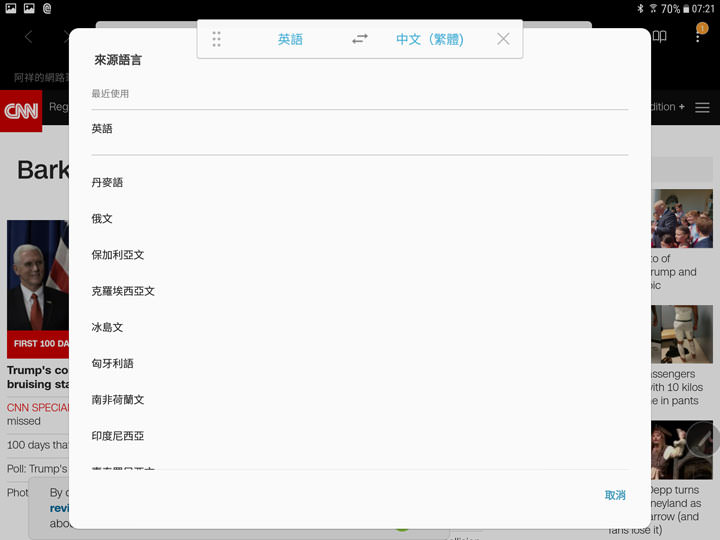Viewport: 720px width, 540px height.
Task: Open CNN SPECIAL link
Action: click(x=38, y=408)
